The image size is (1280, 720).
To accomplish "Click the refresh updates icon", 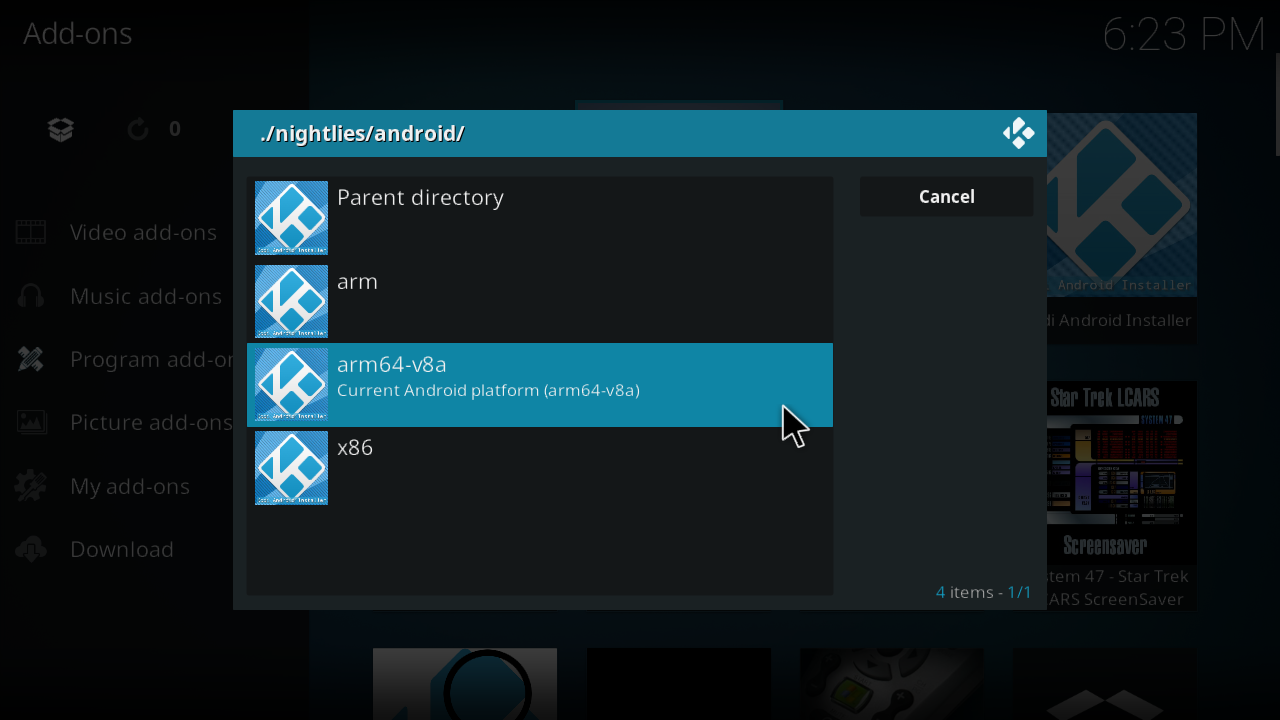I will pyautogui.click(x=138, y=129).
